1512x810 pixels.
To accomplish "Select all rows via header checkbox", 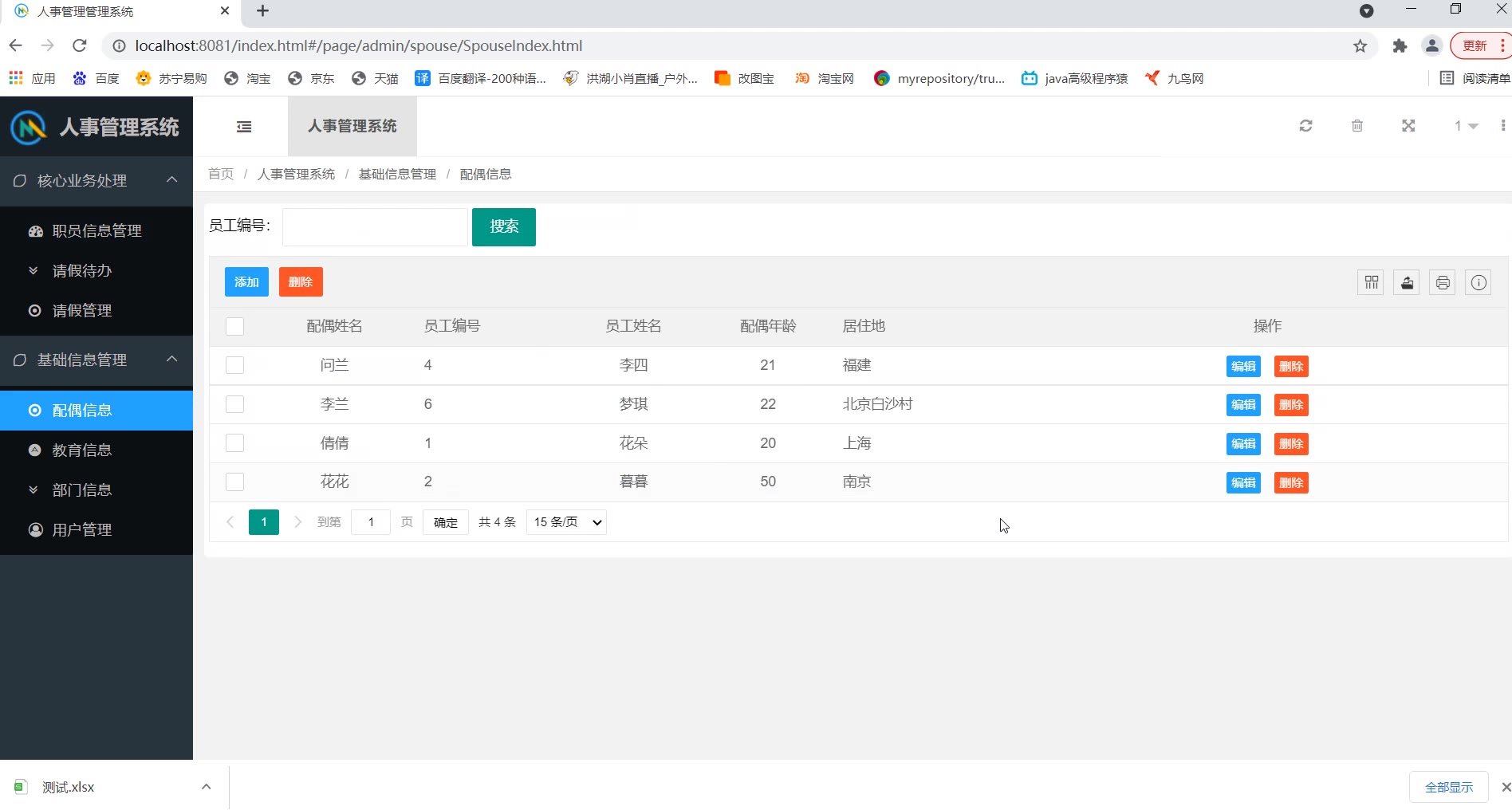I will [234, 327].
